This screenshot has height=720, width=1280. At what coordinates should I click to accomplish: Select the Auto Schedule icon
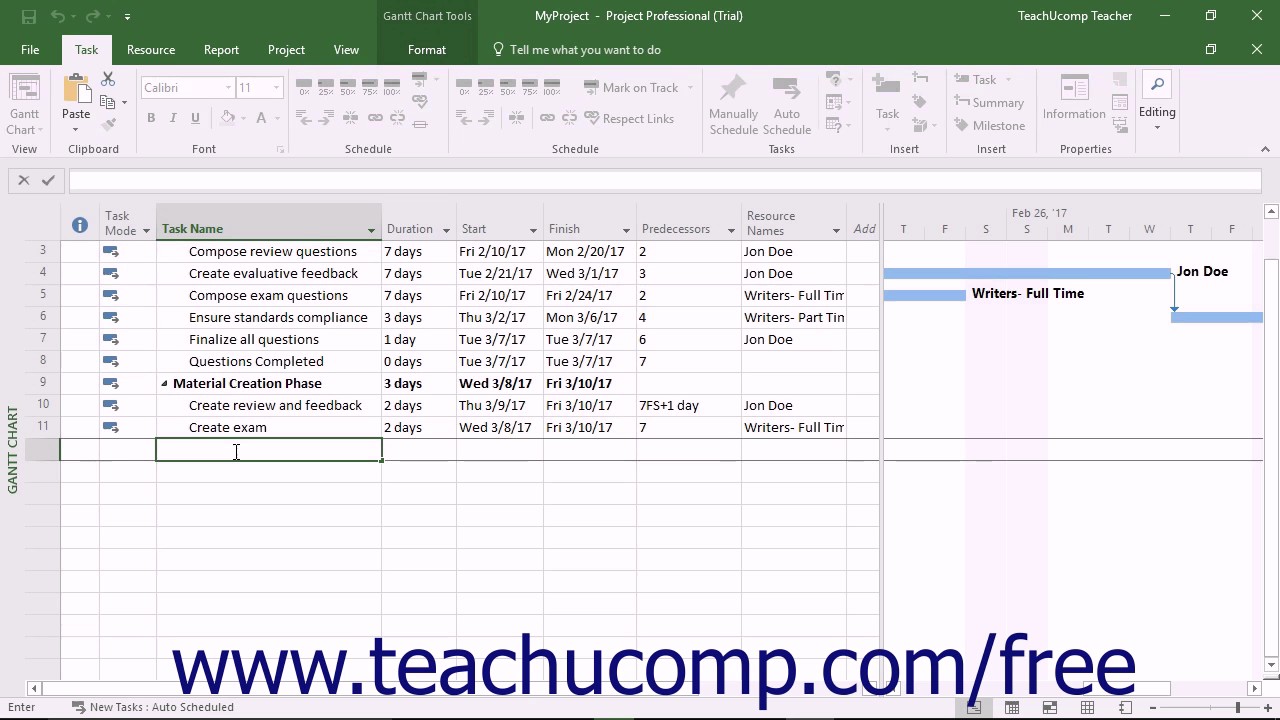[x=786, y=89]
